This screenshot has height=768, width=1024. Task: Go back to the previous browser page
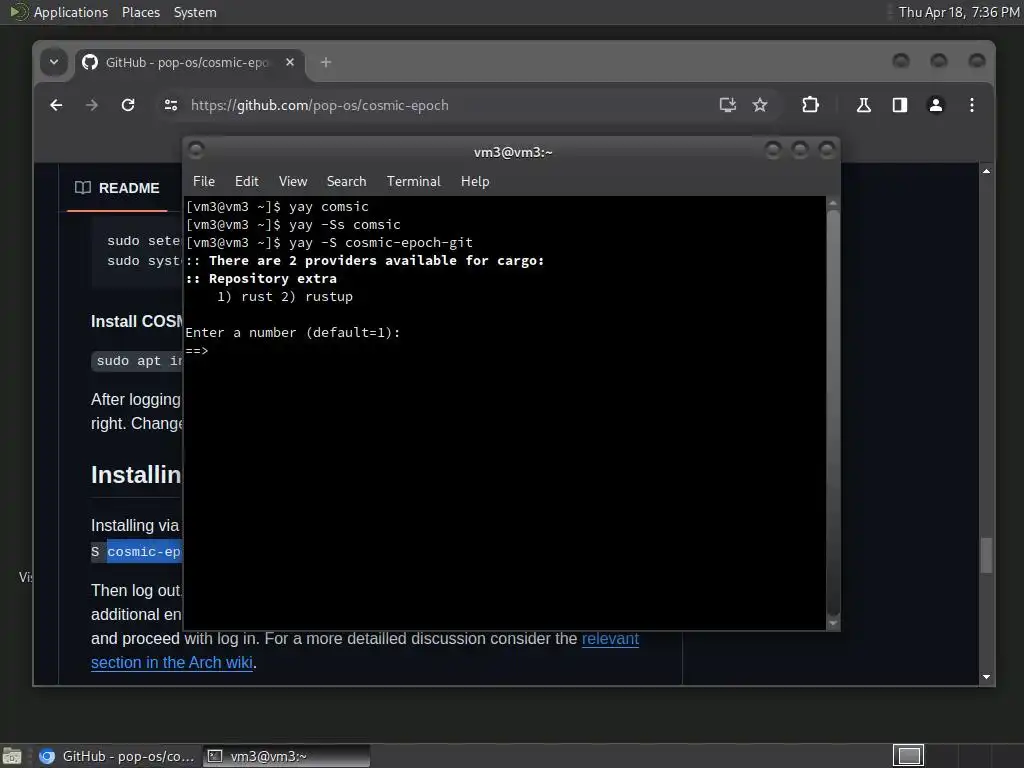(x=56, y=105)
